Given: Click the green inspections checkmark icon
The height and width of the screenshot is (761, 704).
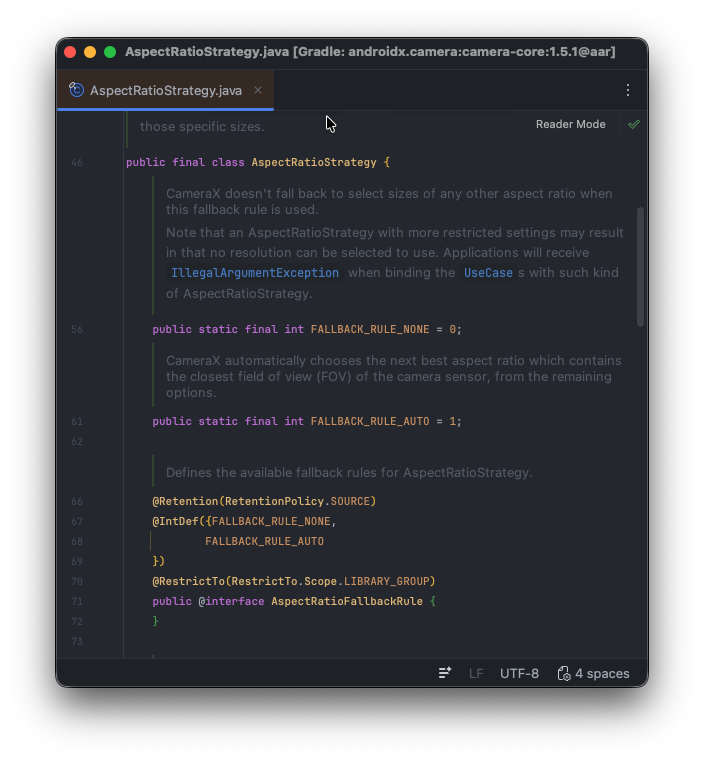Looking at the screenshot, I should coord(633,125).
